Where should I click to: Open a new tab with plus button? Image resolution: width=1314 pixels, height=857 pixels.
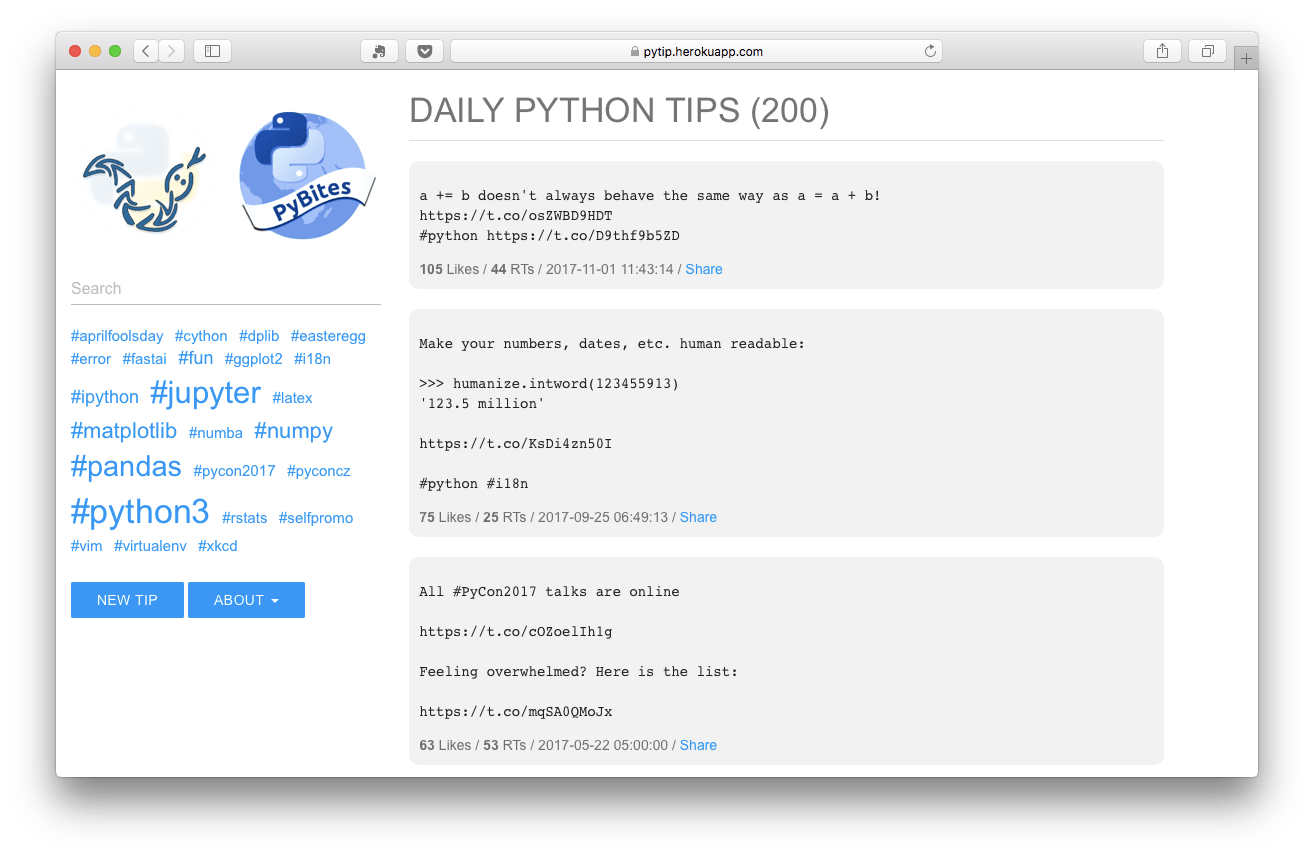click(x=1246, y=59)
